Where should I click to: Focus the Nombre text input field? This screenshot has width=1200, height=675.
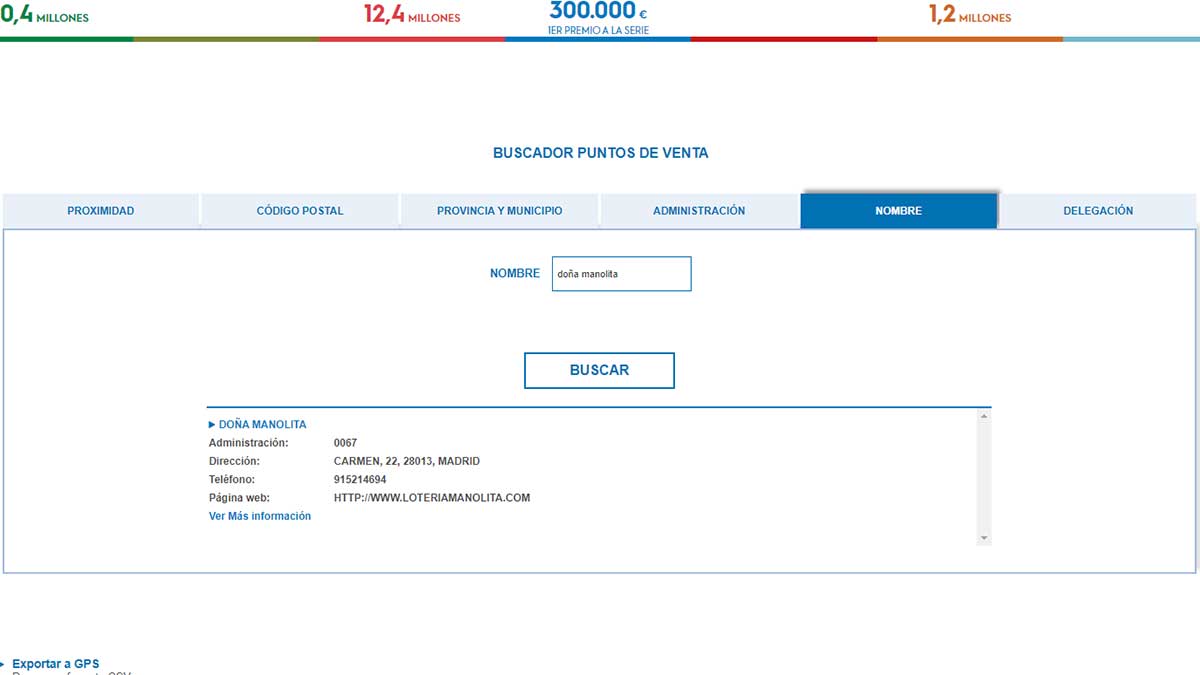[x=621, y=274]
